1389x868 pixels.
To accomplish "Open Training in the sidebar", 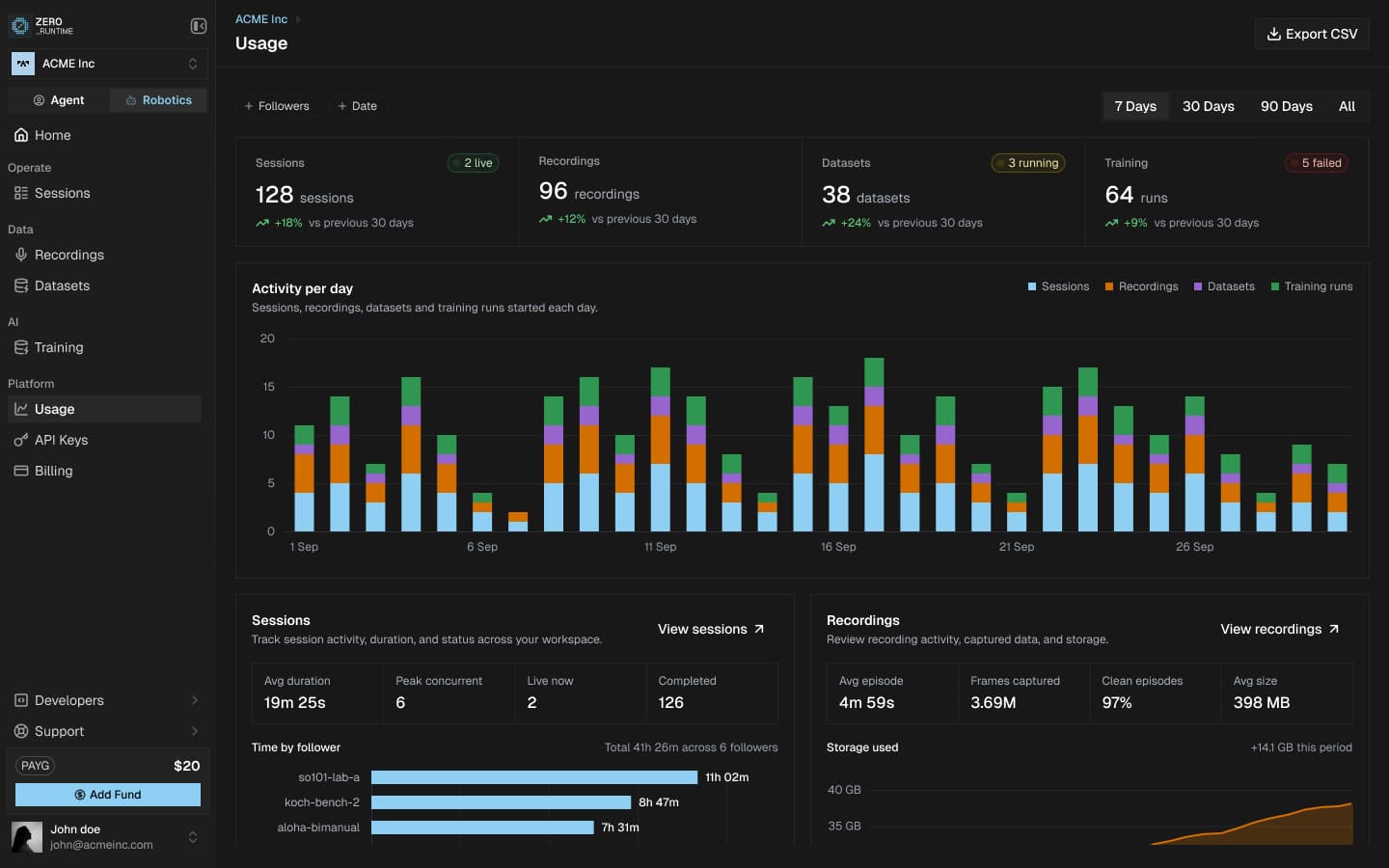I will pyautogui.click(x=104, y=347).
